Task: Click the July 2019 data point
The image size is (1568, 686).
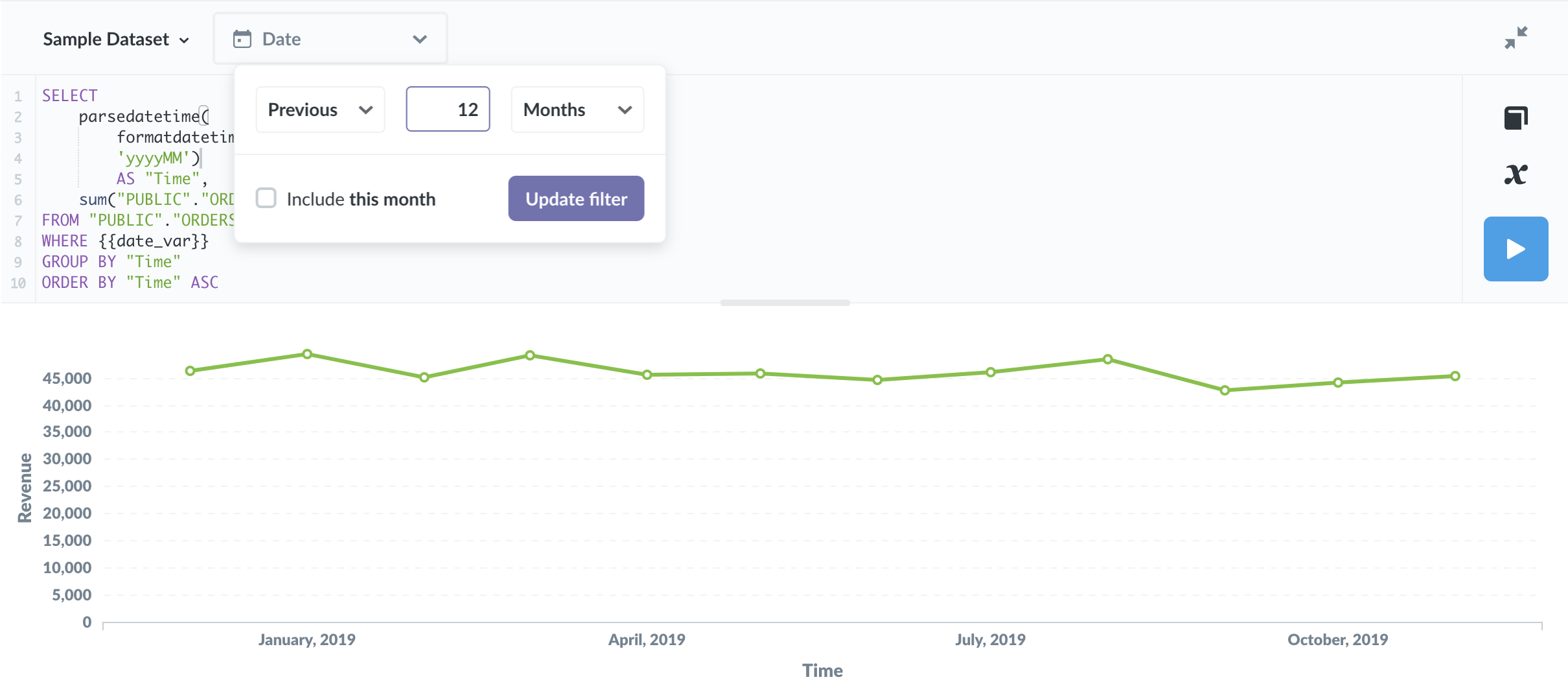Action: [x=990, y=372]
